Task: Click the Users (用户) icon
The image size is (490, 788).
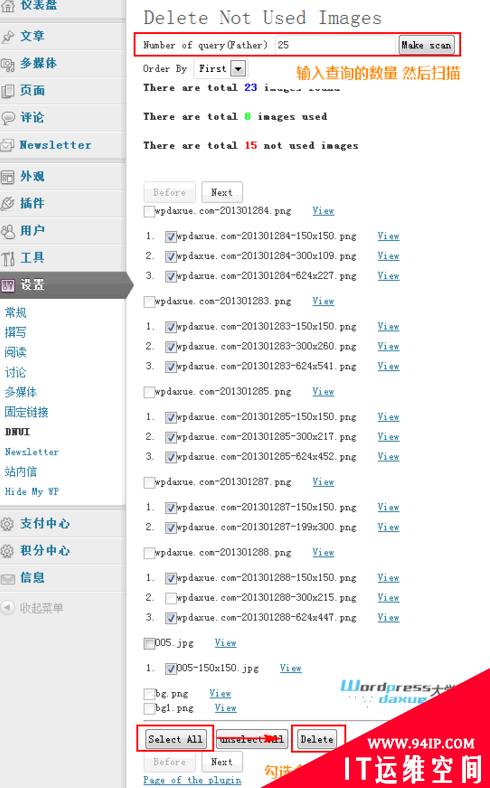Action: (8, 231)
